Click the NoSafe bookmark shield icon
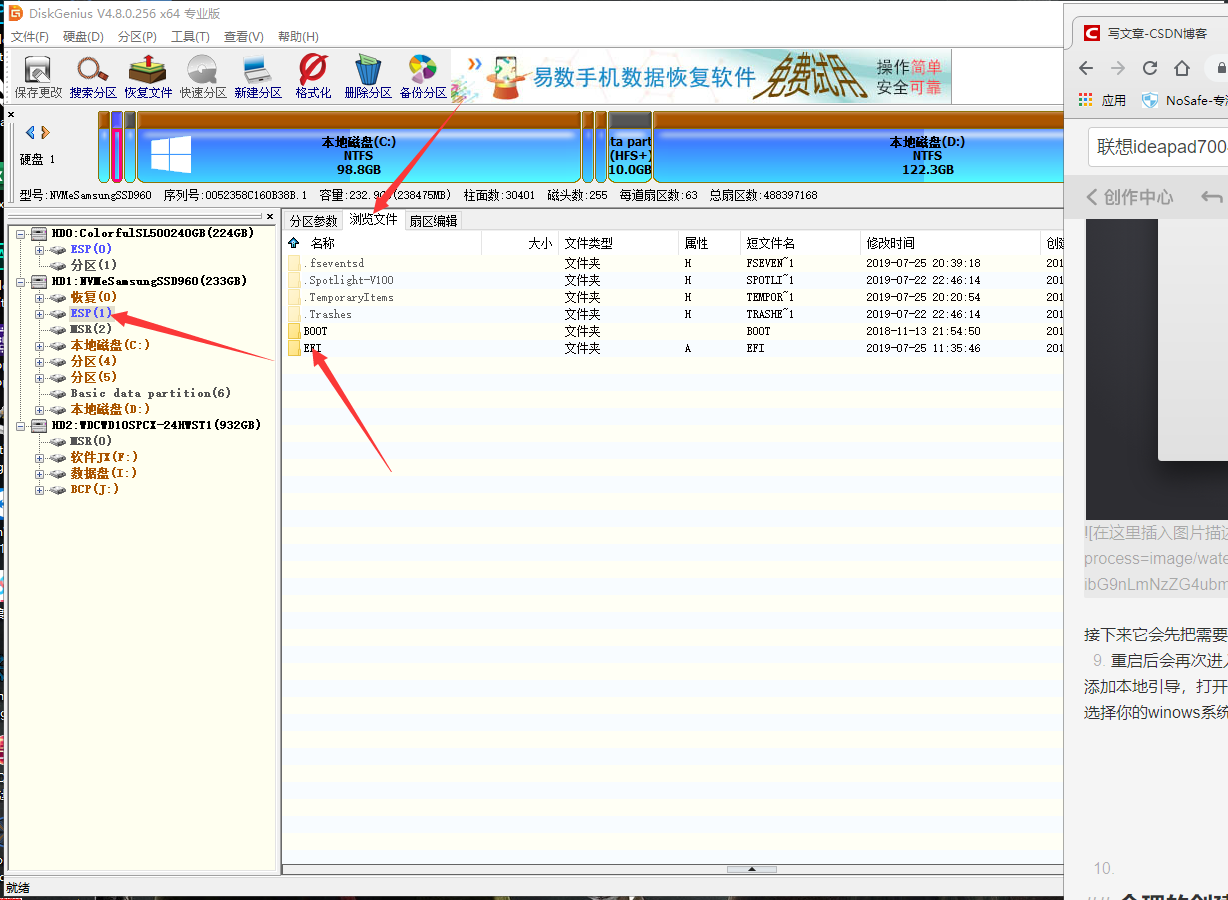This screenshot has height=900, width=1228. pyautogui.click(x=1150, y=100)
